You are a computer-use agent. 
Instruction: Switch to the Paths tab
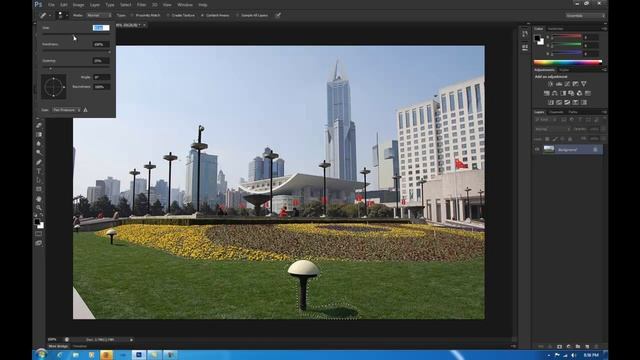point(573,112)
